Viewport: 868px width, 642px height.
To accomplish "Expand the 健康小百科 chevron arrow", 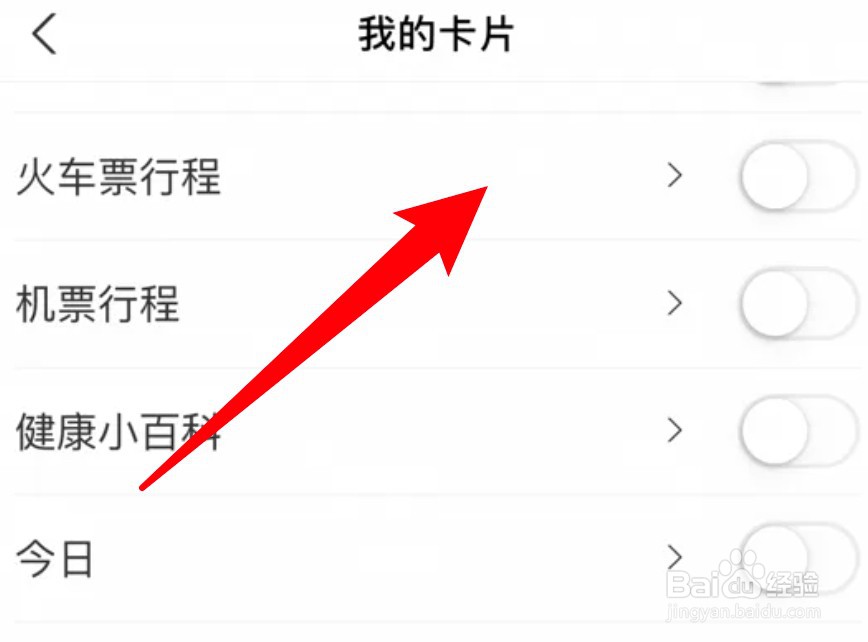I will [674, 431].
